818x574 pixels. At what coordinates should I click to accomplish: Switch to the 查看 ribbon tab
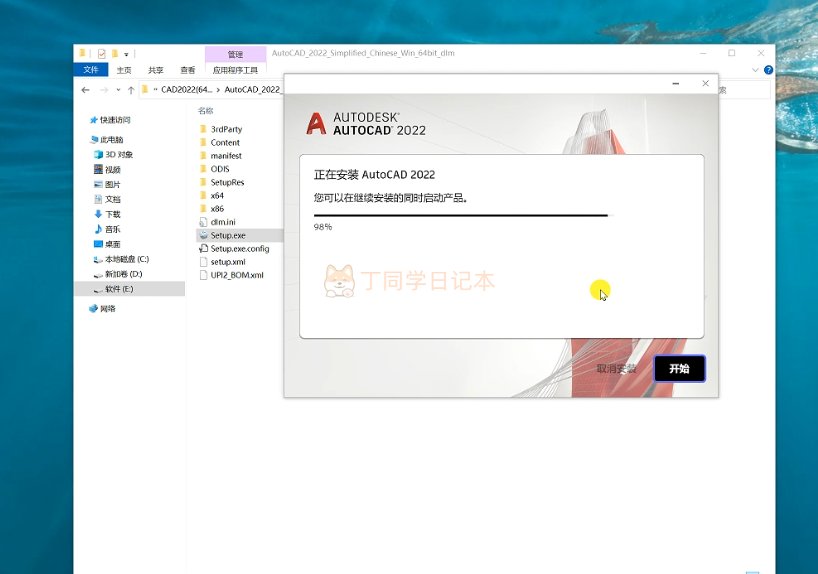(x=187, y=70)
